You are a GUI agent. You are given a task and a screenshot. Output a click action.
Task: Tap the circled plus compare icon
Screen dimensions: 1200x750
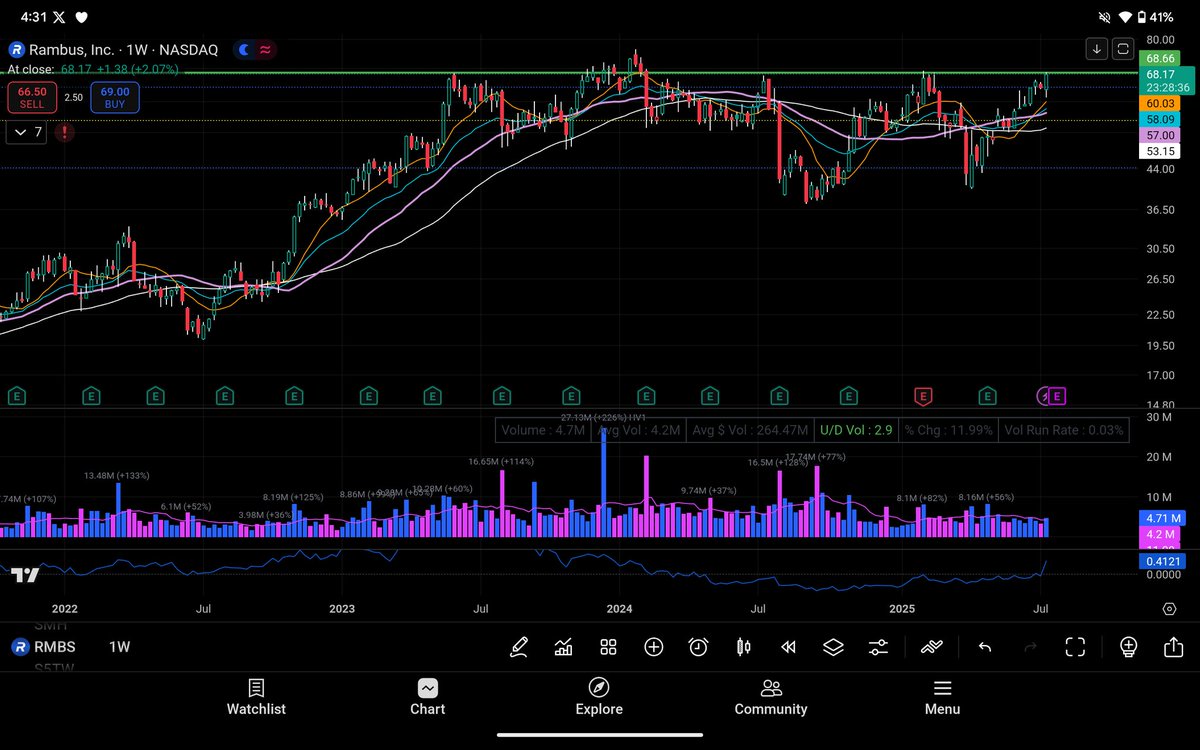[x=653, y=647]
